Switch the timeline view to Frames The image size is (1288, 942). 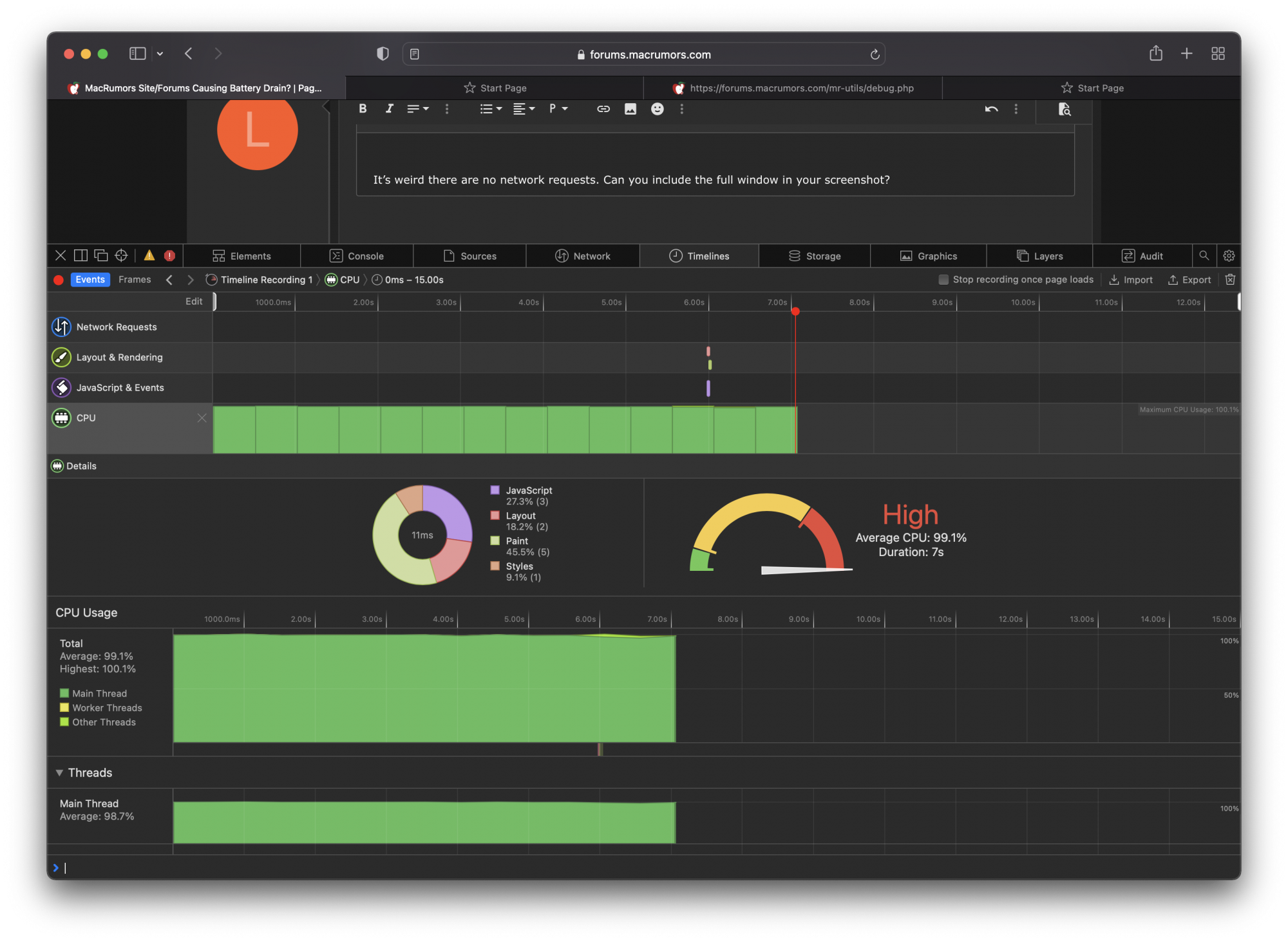(135, 280)
